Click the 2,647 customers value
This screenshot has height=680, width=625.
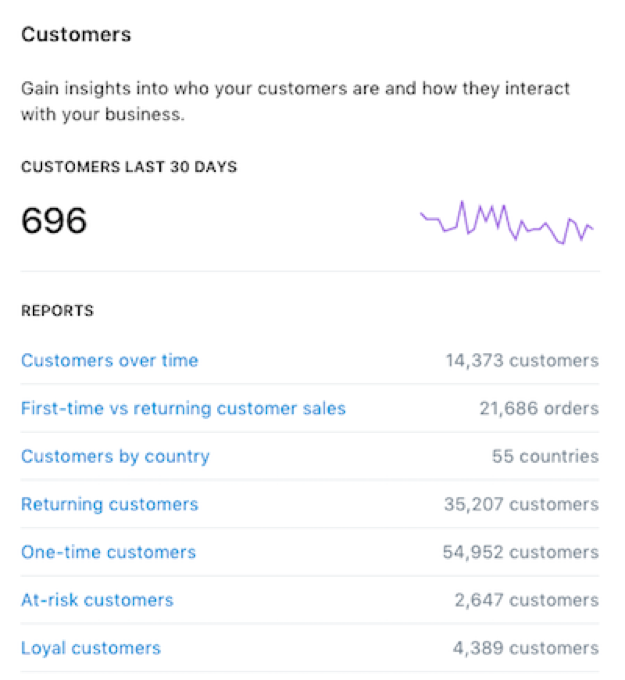tap(526, 601)
